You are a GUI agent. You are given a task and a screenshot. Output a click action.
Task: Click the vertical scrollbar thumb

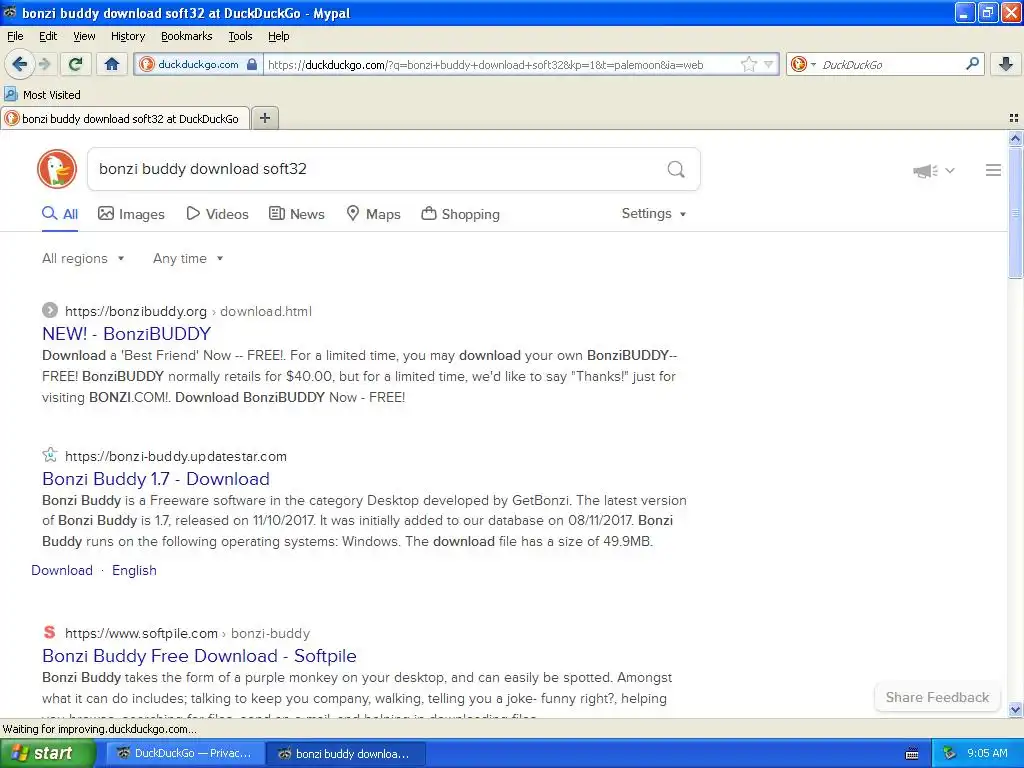[1015, 213]
